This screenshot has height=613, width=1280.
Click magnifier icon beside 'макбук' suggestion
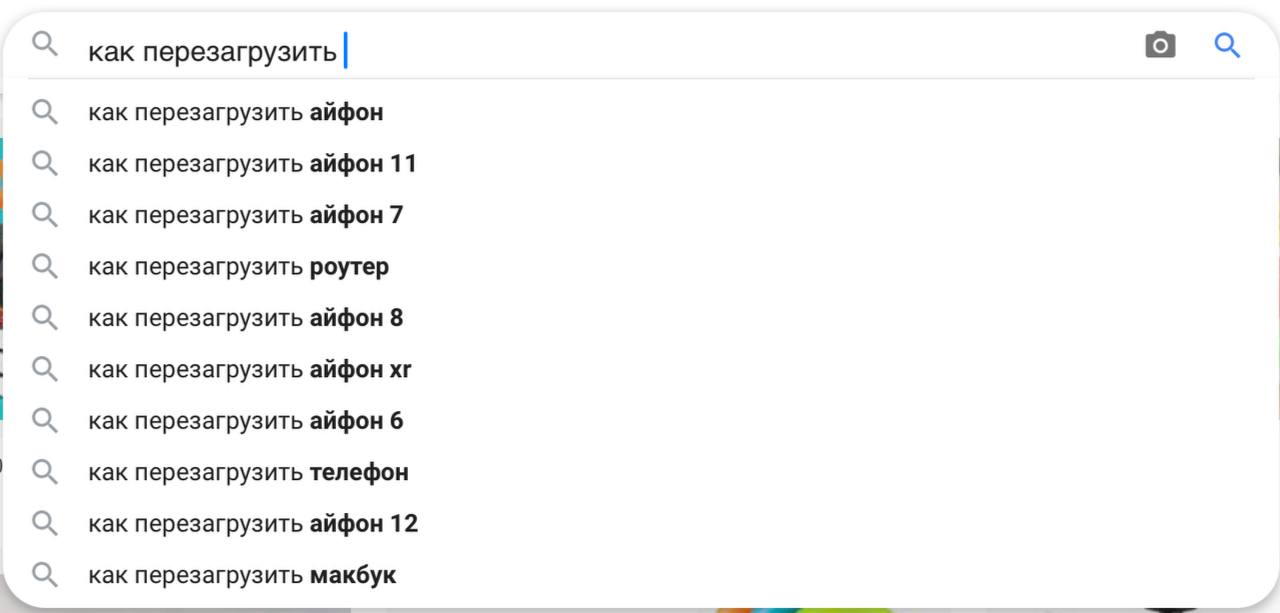coord(45,575)
